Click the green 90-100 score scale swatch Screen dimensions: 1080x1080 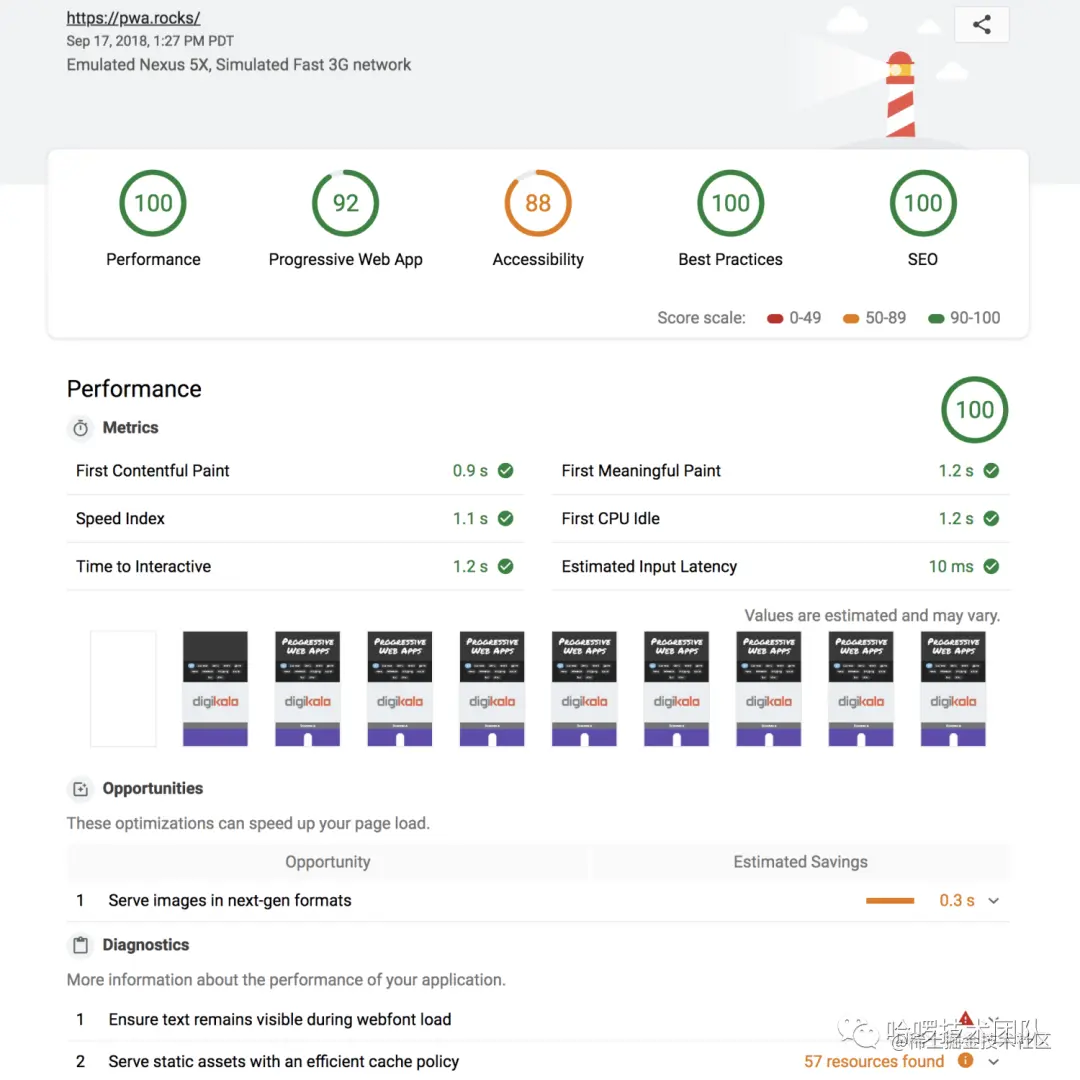[936, 319]
